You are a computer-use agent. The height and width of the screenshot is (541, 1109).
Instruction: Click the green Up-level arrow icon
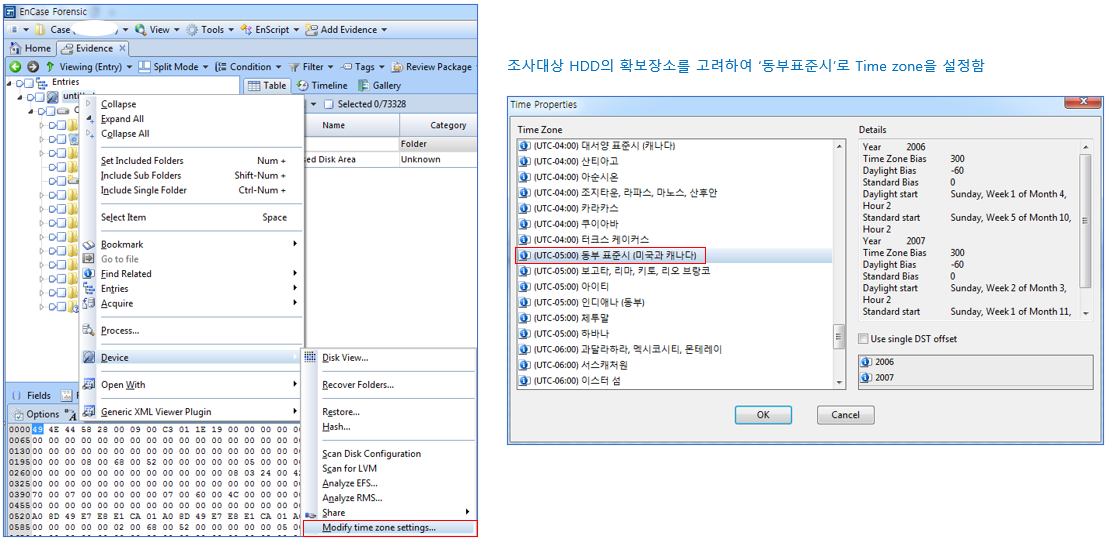tap(50, 66)
